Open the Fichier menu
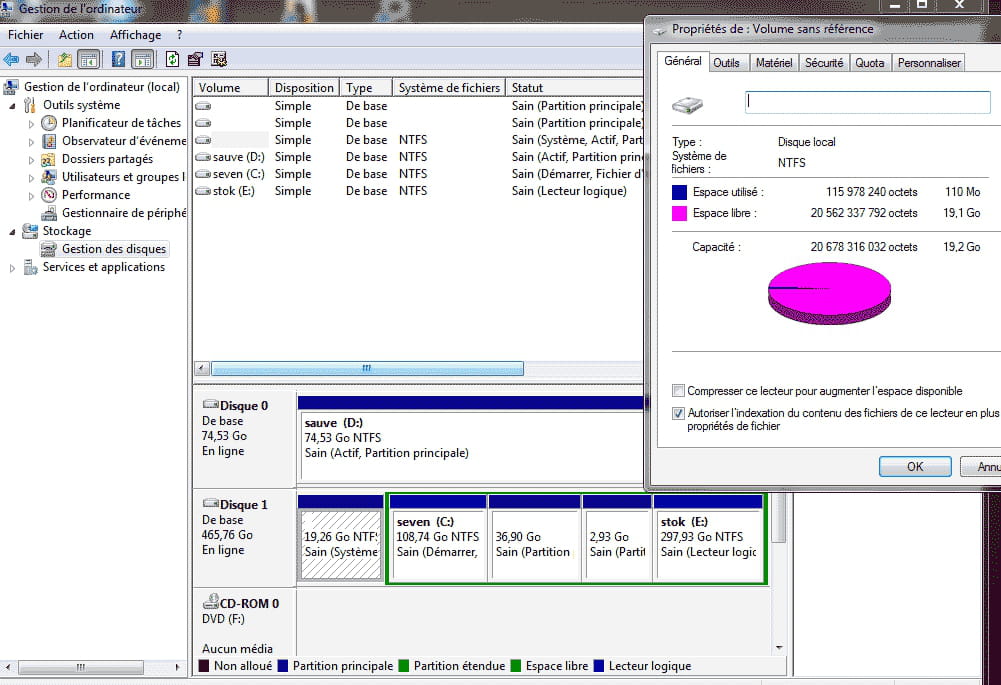This screenshot has height=685, width=1001. point(26,35)
